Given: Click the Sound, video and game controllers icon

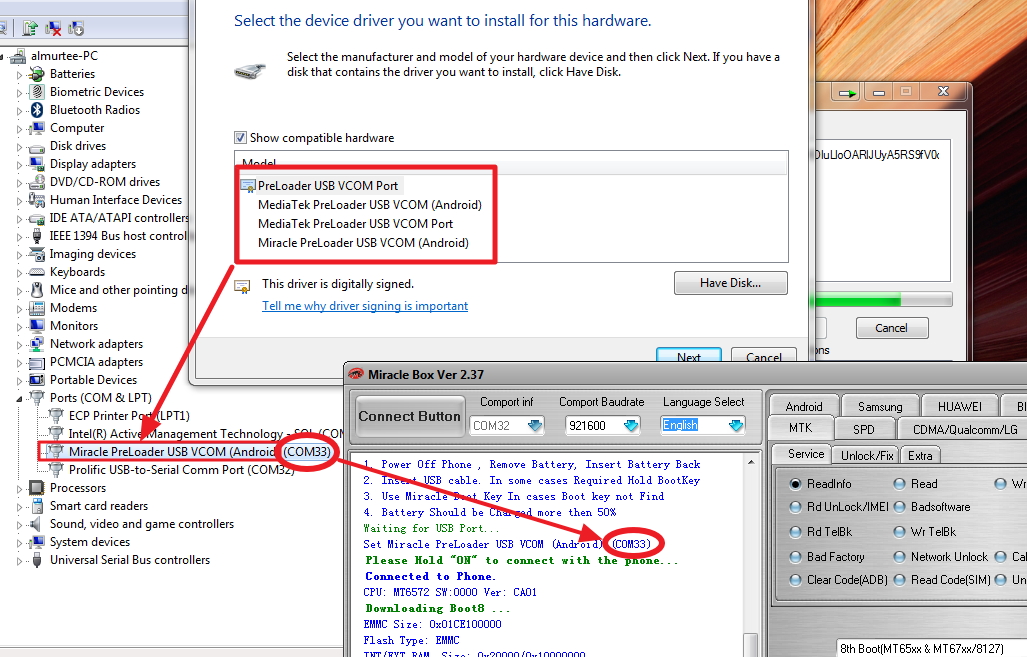Looking at the screenshot, I should coord(37,524).
